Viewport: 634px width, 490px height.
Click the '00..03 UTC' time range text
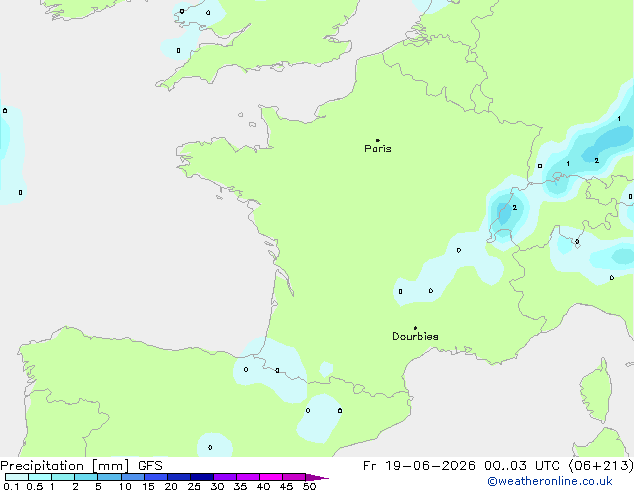click(x=522, y=466)
